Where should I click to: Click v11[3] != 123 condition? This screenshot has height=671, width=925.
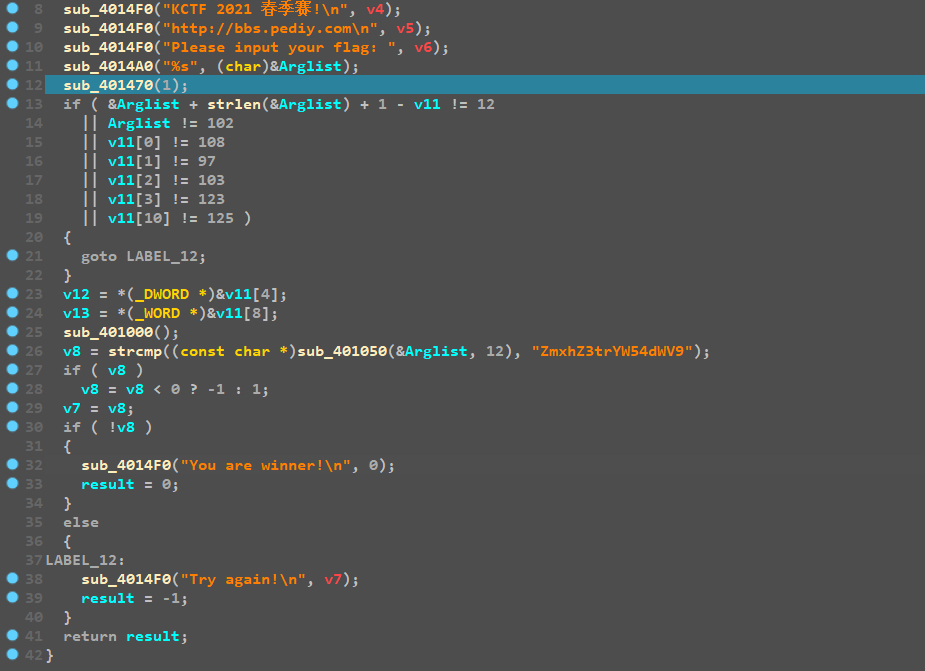point(166,199)
